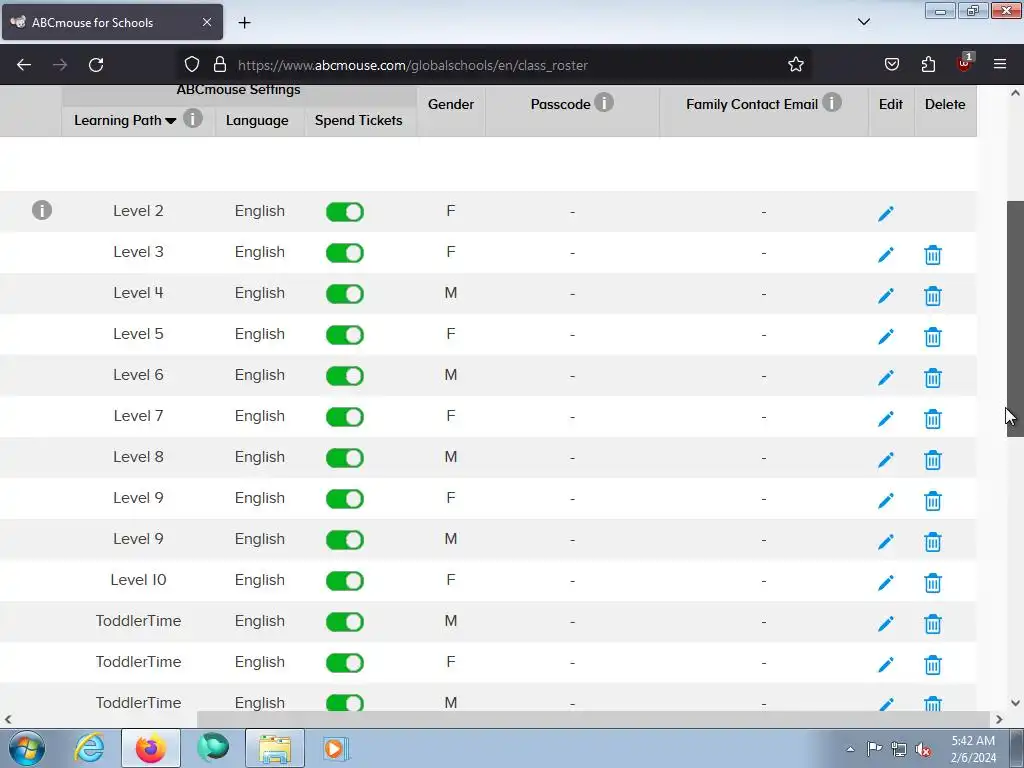This screenshot has width=1024, height=768.
Task: Open the taskbar clock and date
Action: click(x=973, y=749)
